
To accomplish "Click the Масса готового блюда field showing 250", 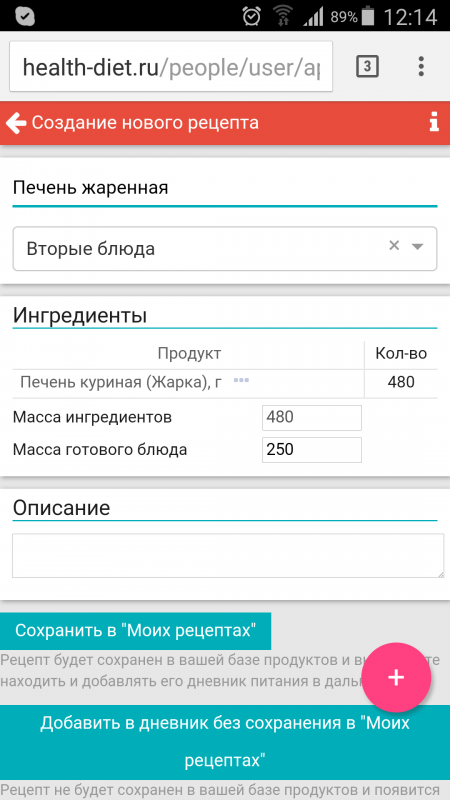I will [x=312, y=450].
